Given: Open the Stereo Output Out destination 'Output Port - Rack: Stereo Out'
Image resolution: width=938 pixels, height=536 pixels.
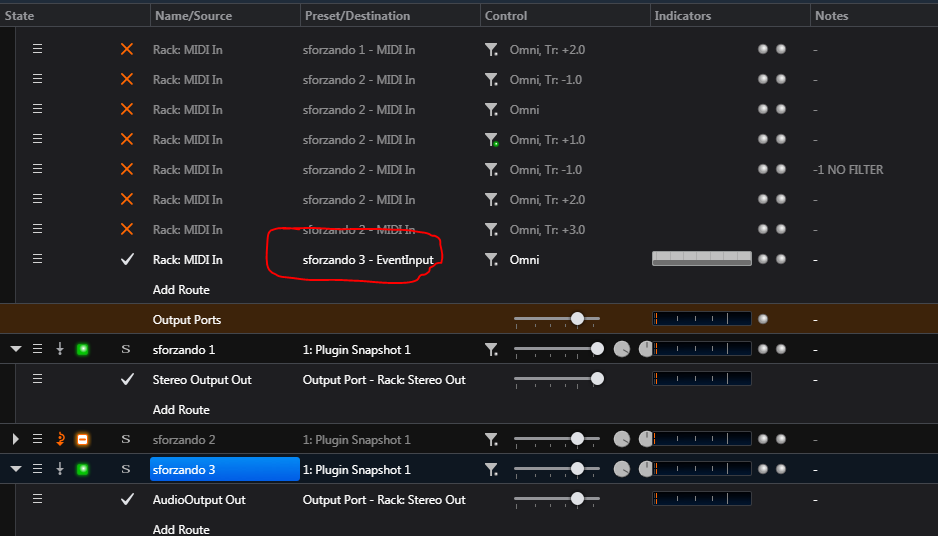Looking at the screenshot, I should 384,380.
